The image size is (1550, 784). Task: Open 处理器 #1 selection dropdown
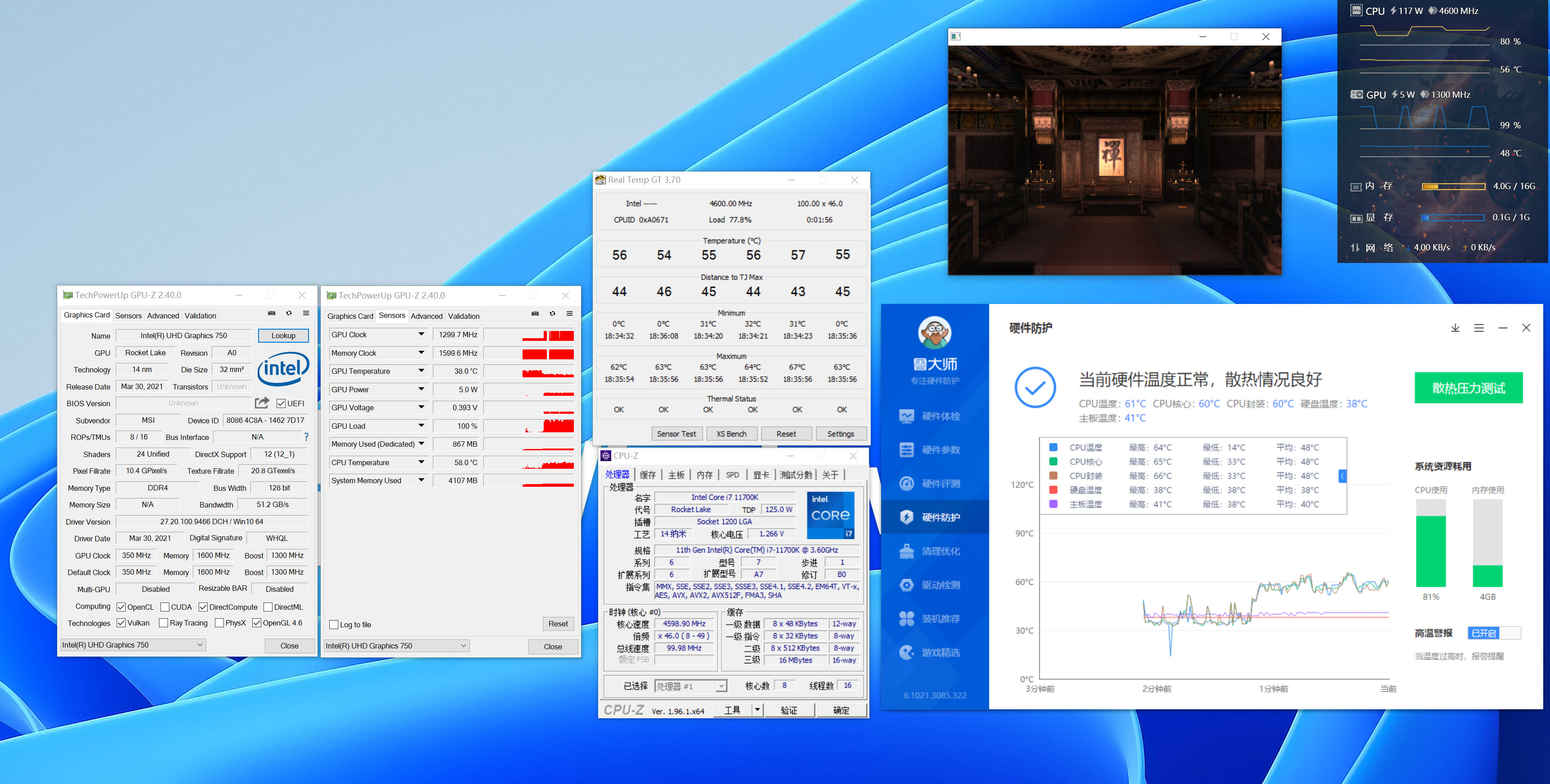coord(721,687)
